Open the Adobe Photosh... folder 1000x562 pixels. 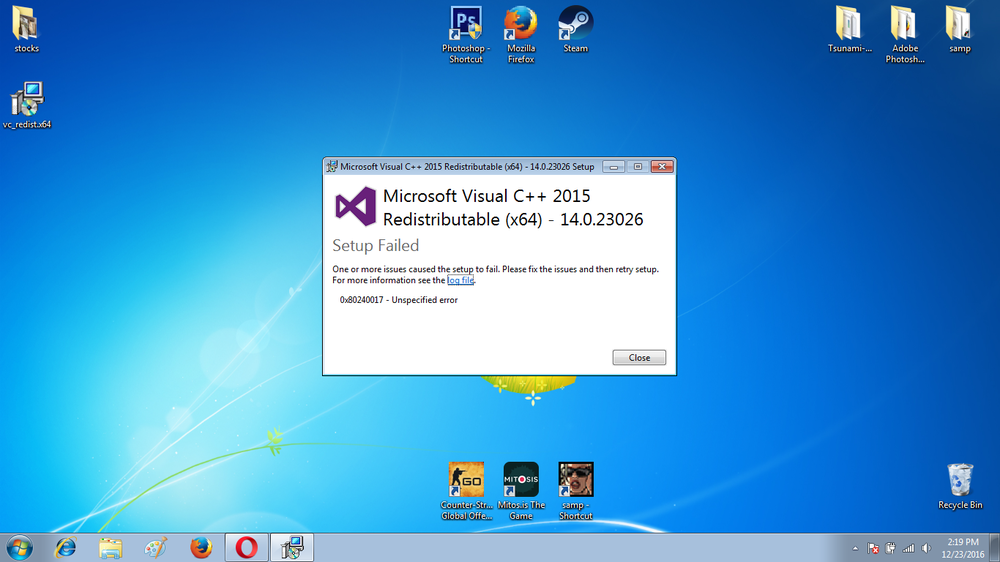click(x=904, y=34)
